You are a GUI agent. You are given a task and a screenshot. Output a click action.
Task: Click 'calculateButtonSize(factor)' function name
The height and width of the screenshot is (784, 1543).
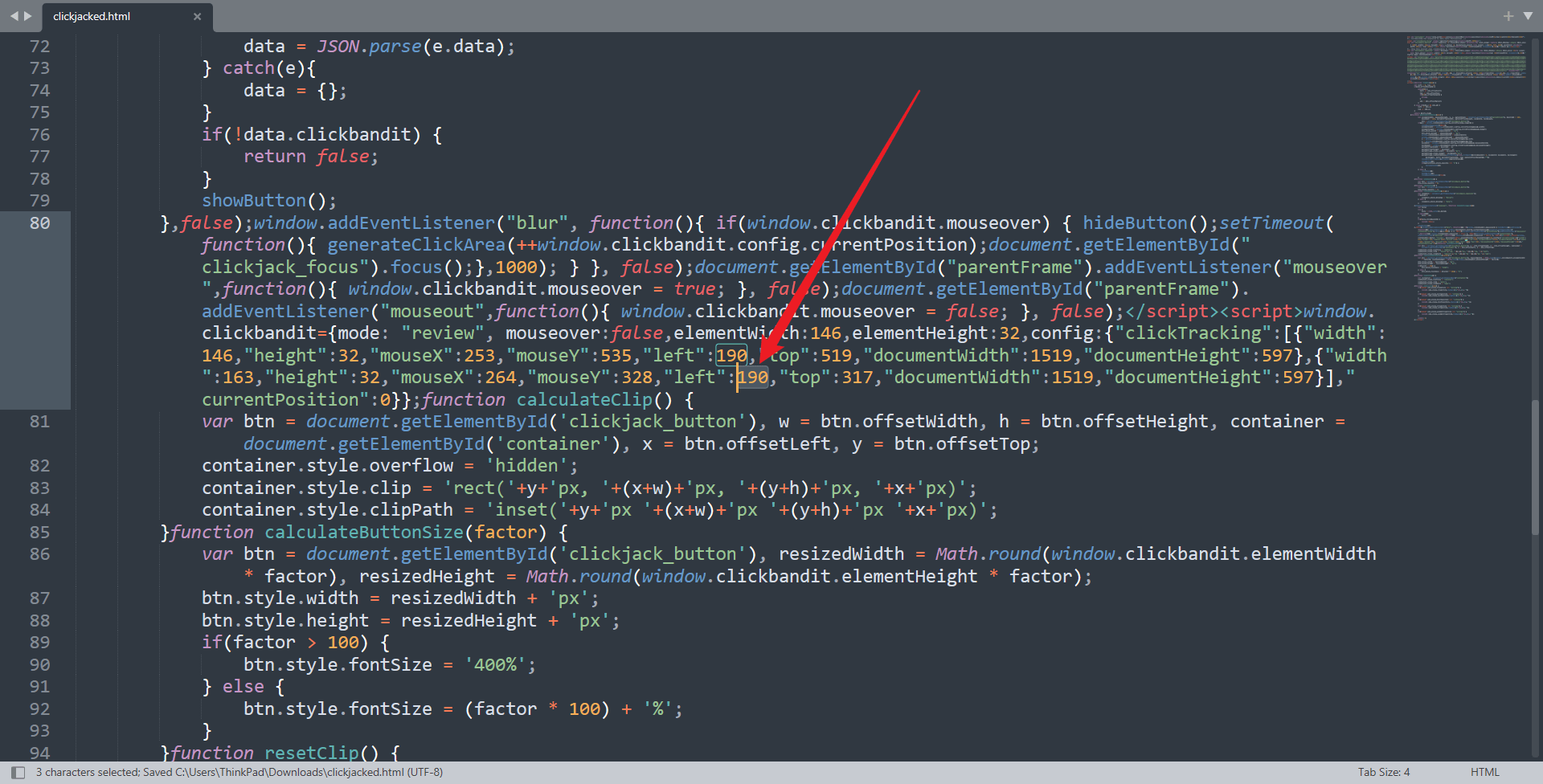pyautogui.click(x=406, y=533)
